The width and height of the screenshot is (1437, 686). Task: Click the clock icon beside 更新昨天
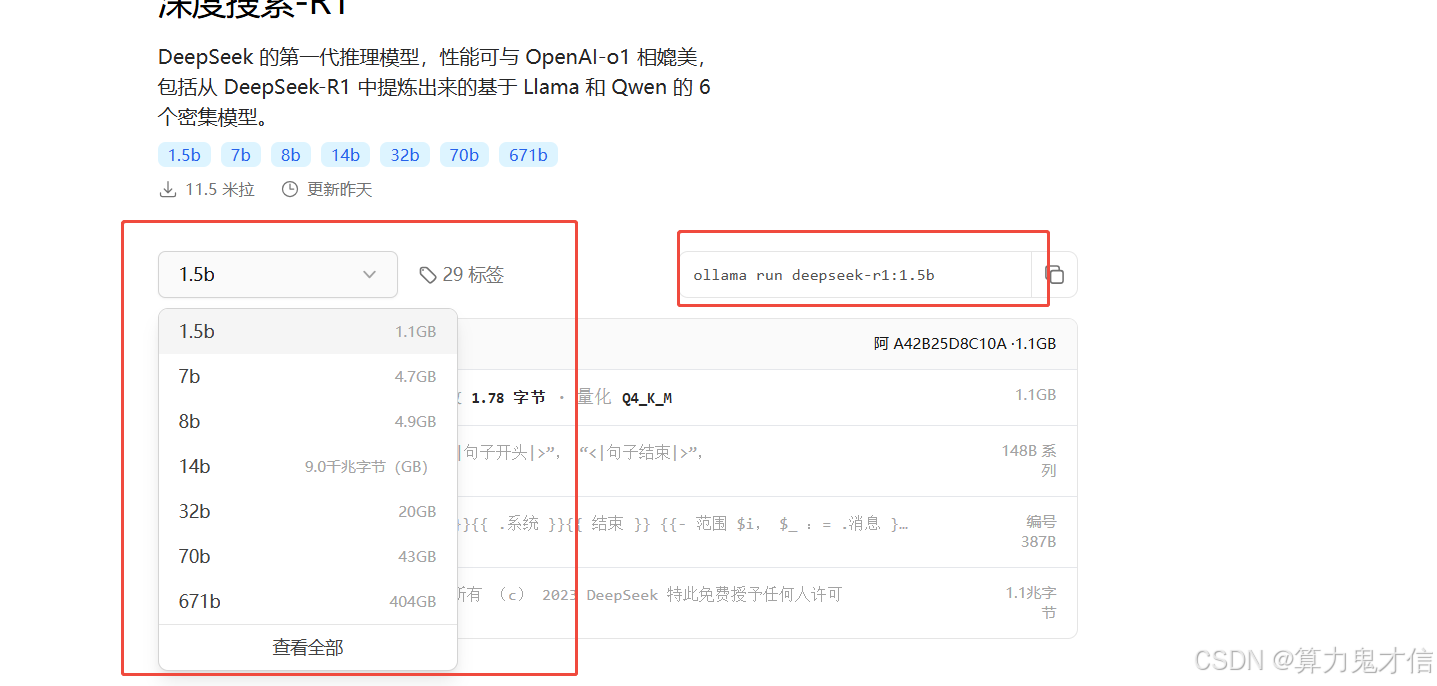click(290, 189)
